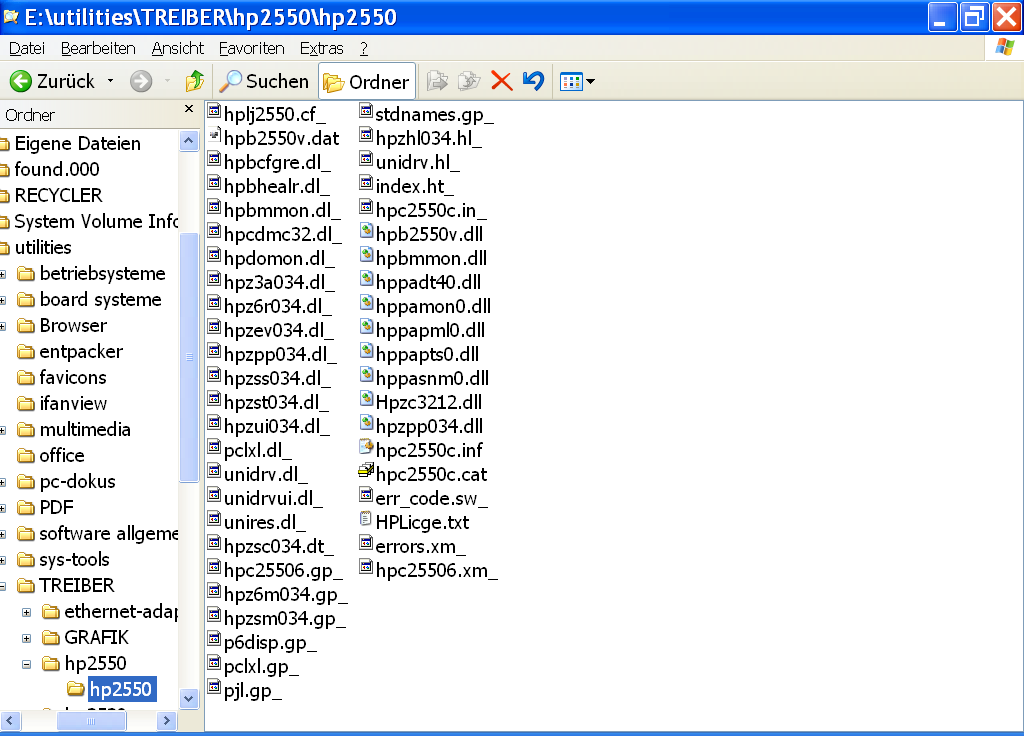
Task: Click the Move To folder toolbar icon
Action: pyautogui.click(x=437, y=81)
